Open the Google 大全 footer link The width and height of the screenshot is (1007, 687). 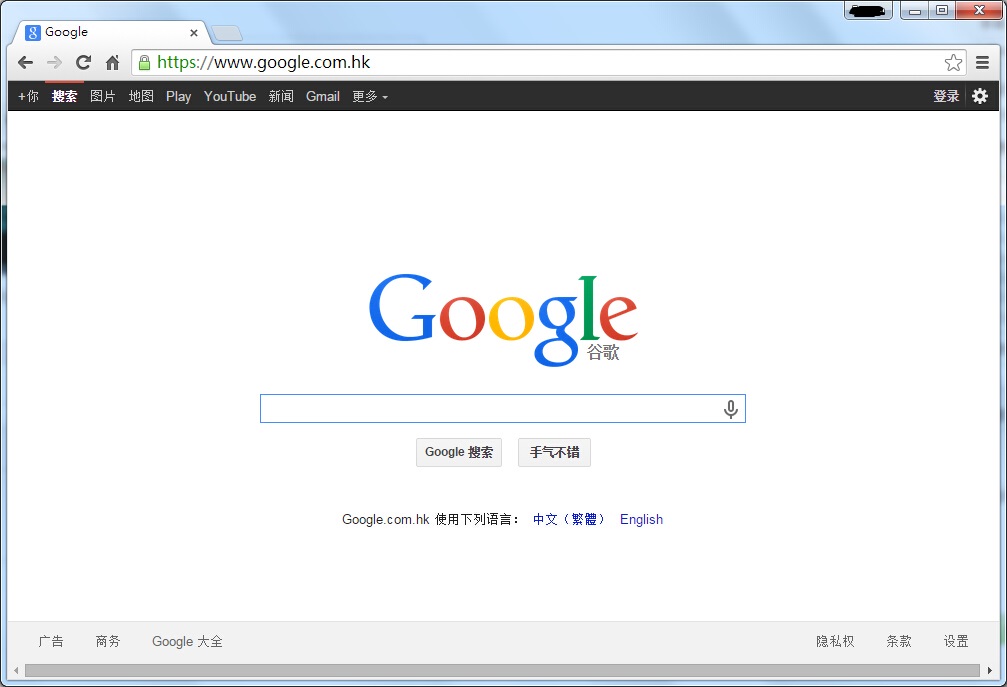[x=187, y=641]
